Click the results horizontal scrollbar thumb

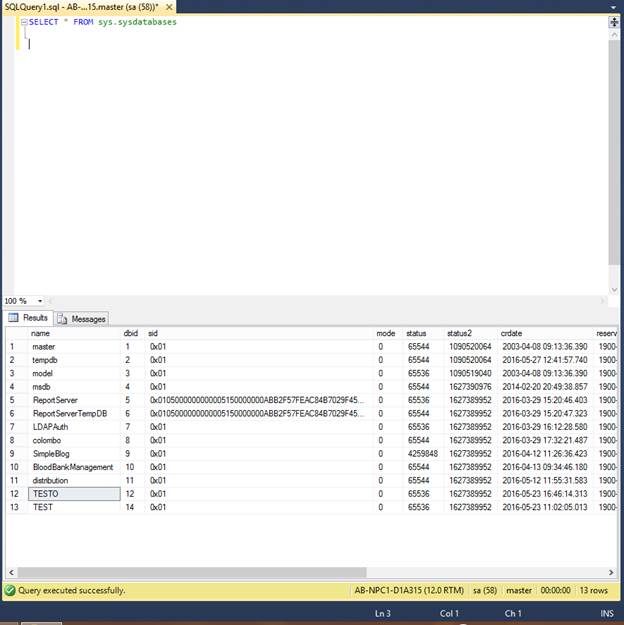click(x=192, y=572)
